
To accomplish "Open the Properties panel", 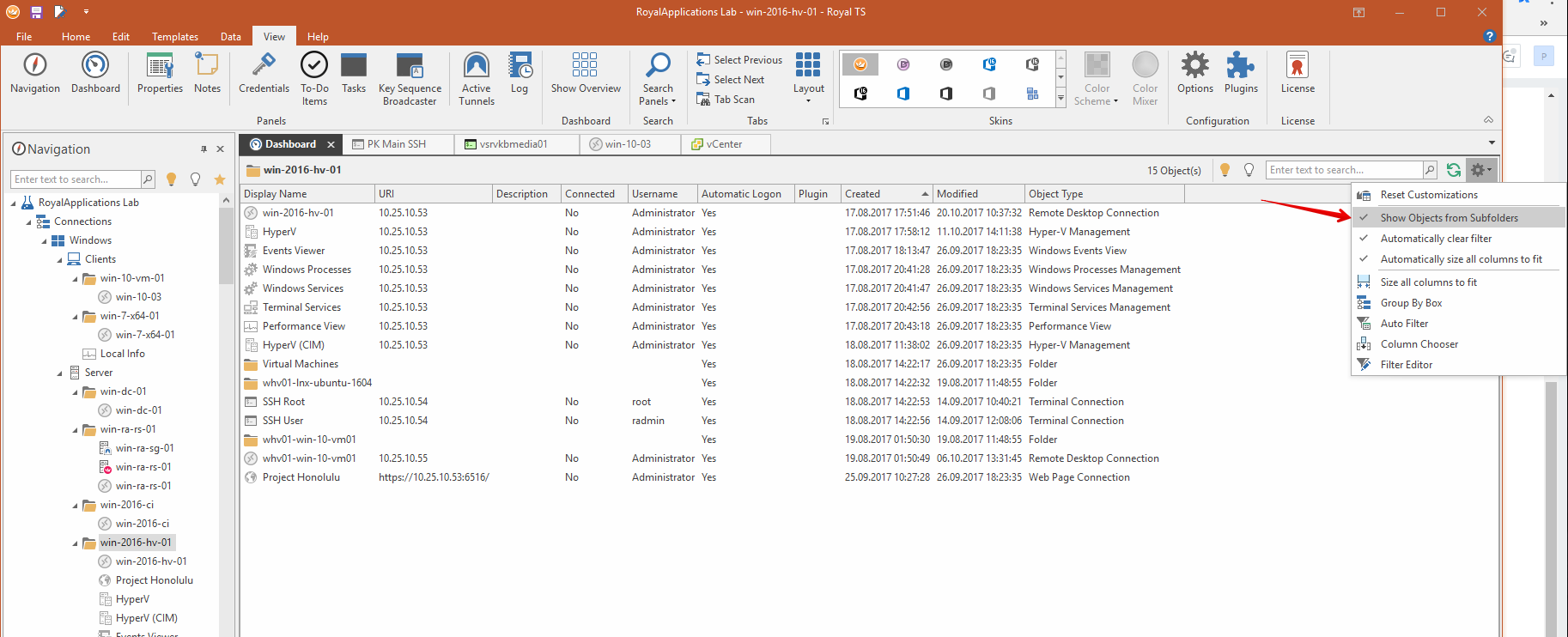I will pos(160,73).
